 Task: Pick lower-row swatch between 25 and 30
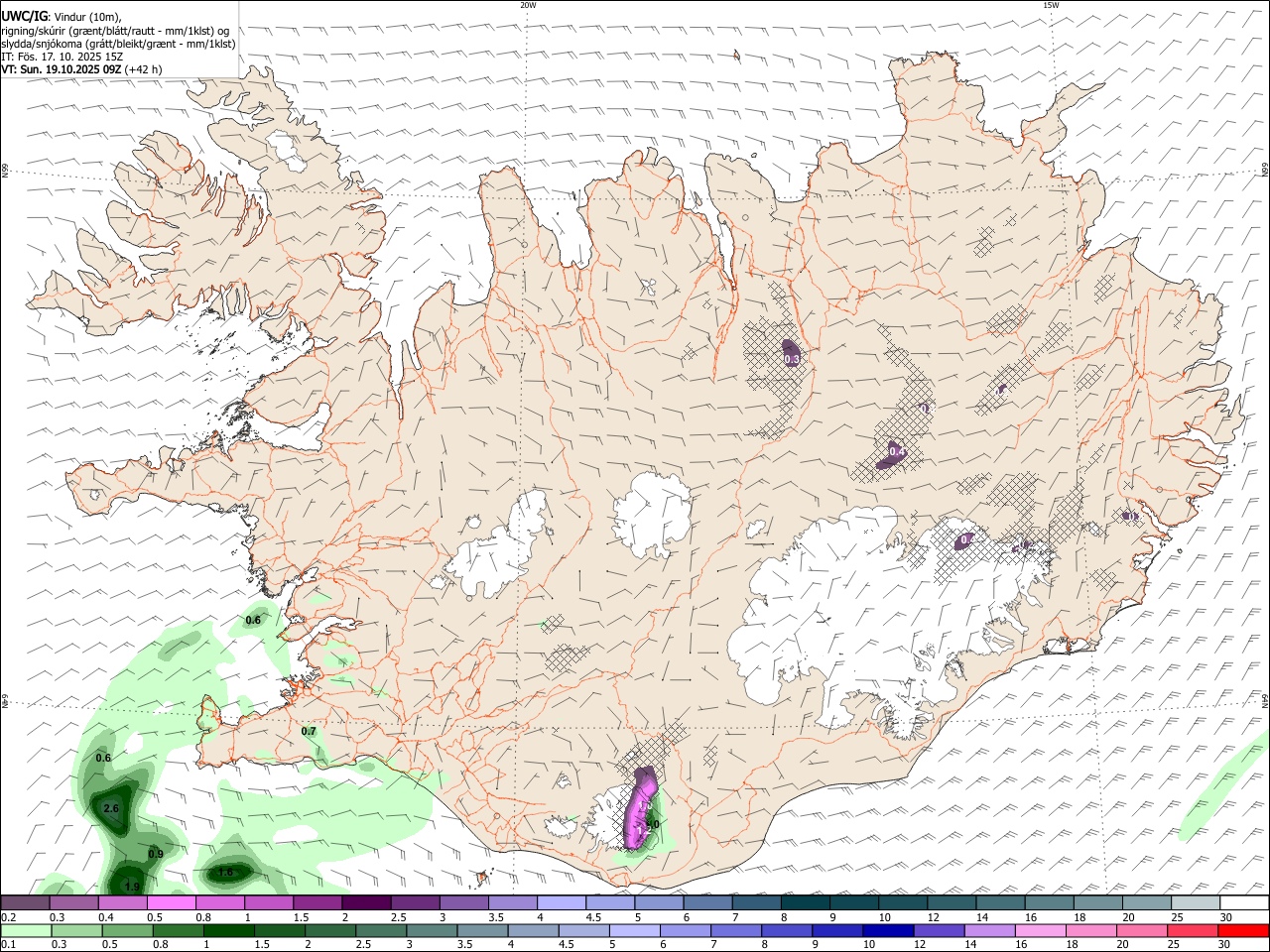(x=1192, y=931)
